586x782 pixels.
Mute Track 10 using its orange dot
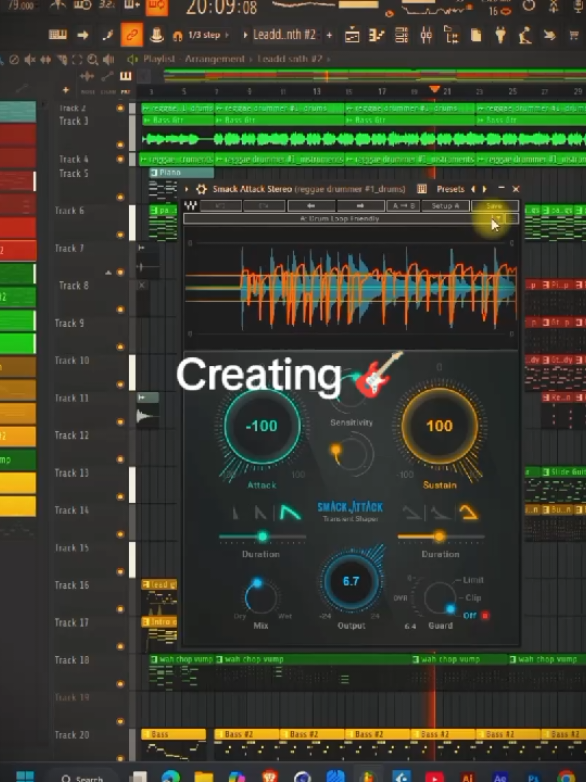pyautogui.click(x=120, y=384)
